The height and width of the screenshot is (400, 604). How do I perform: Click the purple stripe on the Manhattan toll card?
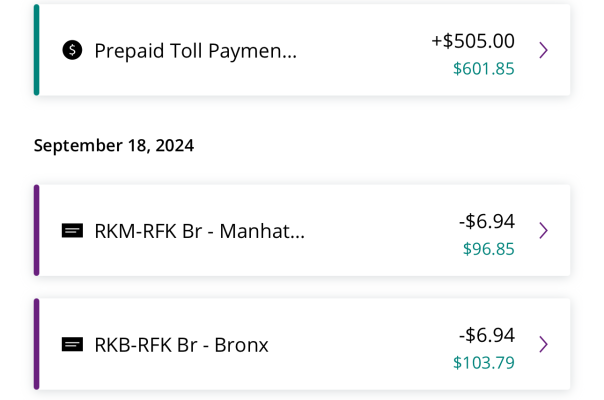click(x=37, y=230)
